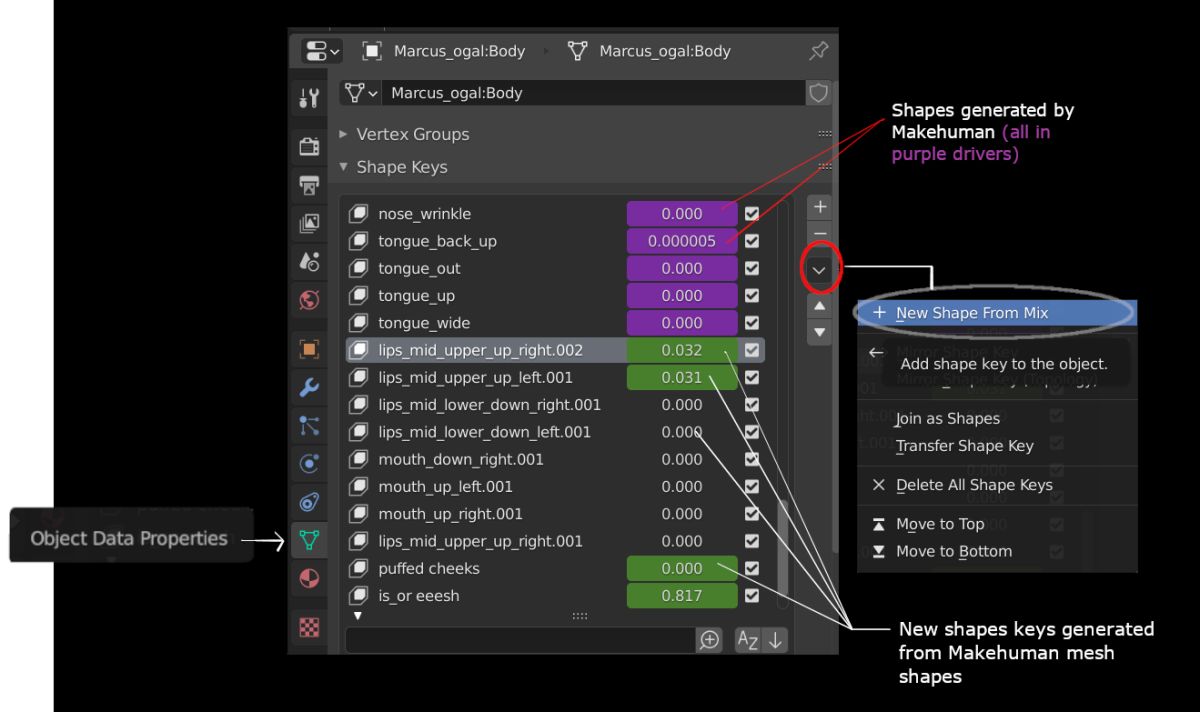
Task: Add a new shape key with plus button
Action: pos(819,207)
